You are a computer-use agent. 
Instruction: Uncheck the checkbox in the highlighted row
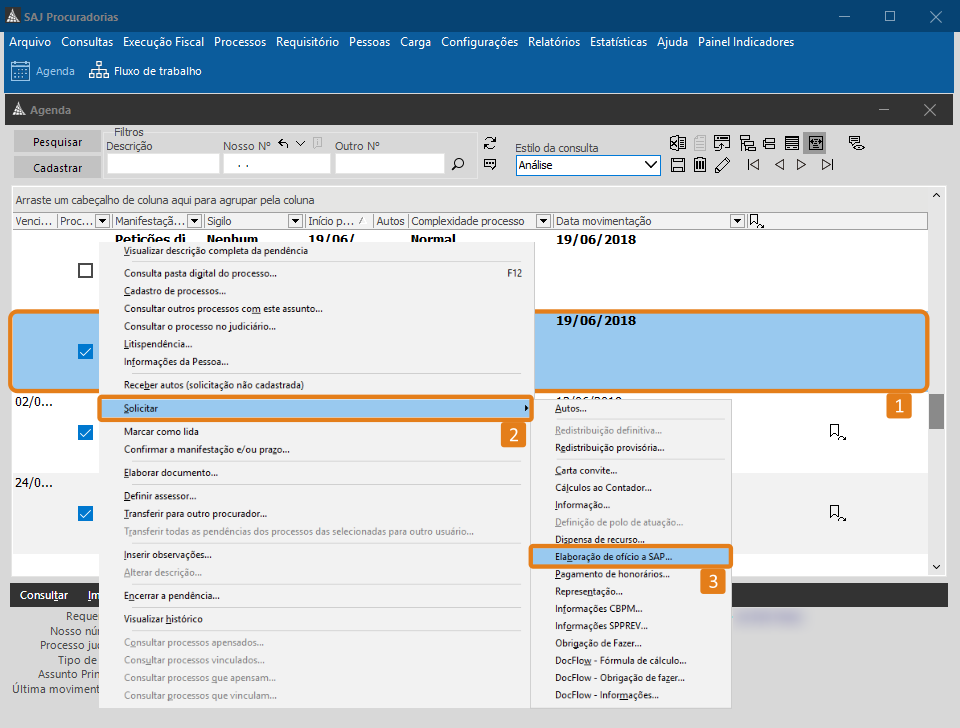(86, 351)
